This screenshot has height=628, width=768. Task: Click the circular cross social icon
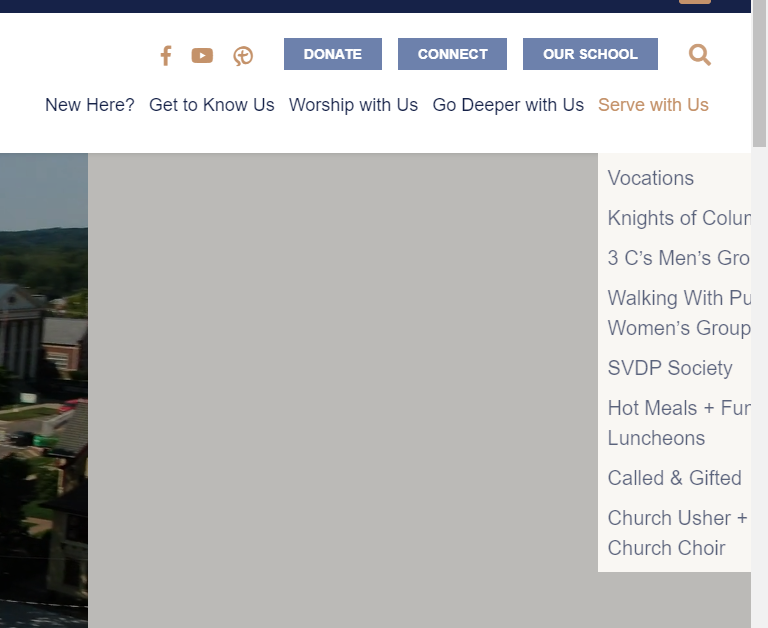[x=243, y=56]
